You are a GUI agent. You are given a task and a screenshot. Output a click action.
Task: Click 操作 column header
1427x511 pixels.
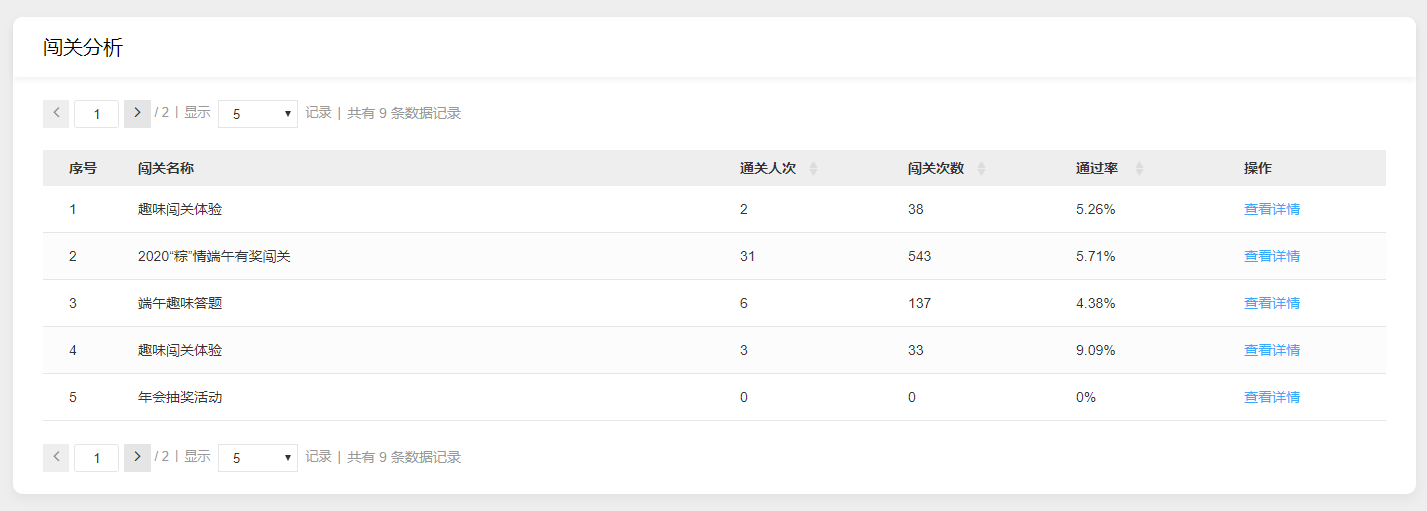1257,168
